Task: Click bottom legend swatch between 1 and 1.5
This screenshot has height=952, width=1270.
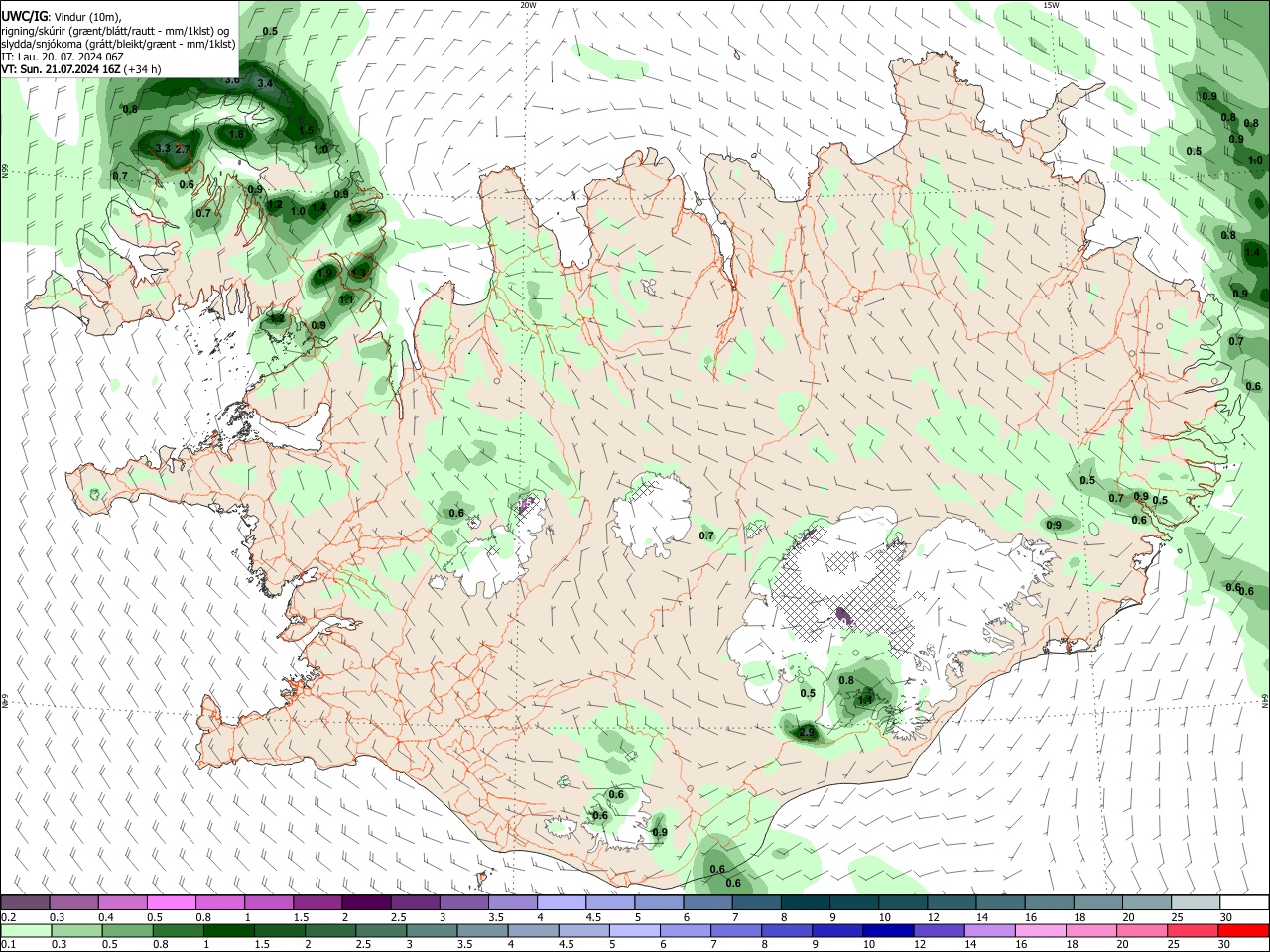Action: click(230, 931)
